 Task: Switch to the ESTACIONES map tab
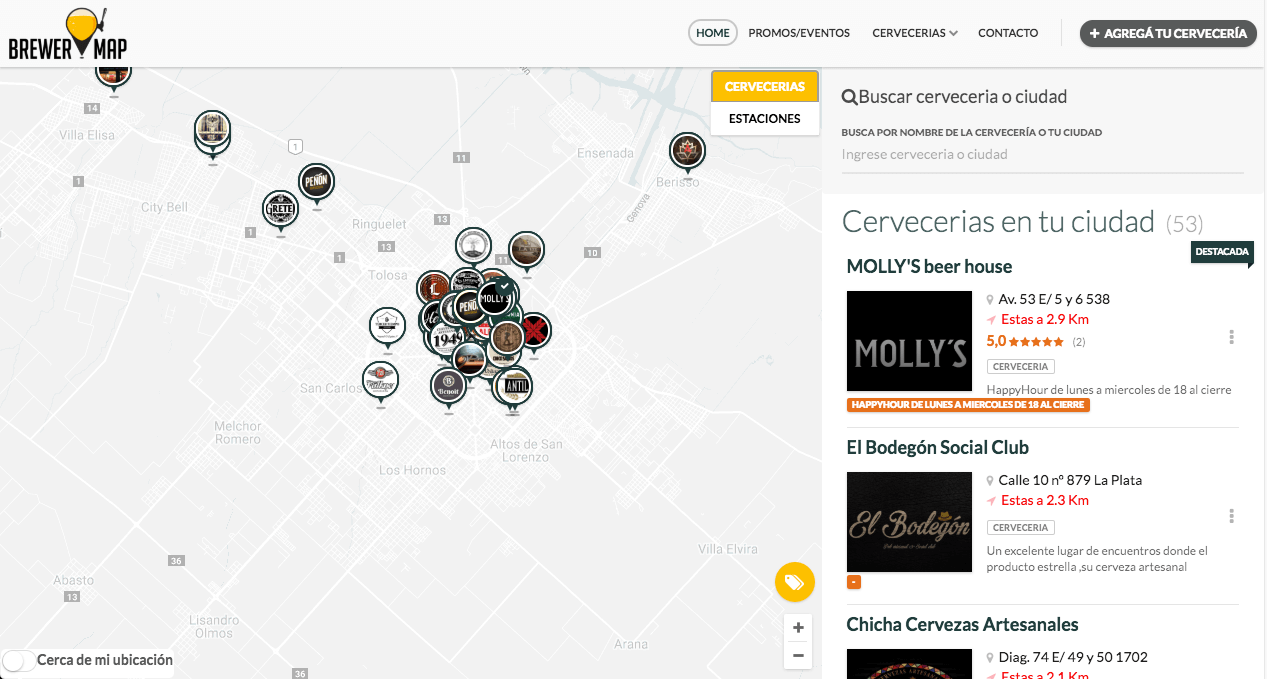(x=765, y=119)
